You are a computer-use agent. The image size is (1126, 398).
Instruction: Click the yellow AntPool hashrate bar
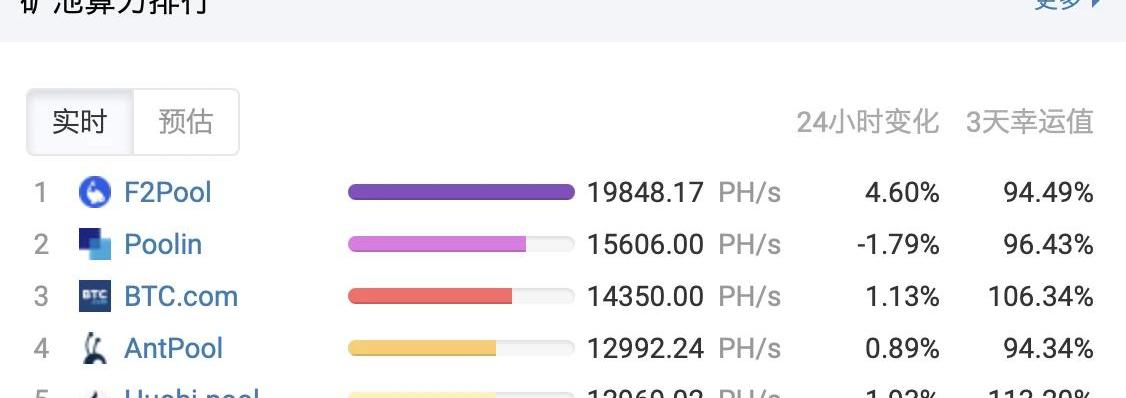click(461, 348)
